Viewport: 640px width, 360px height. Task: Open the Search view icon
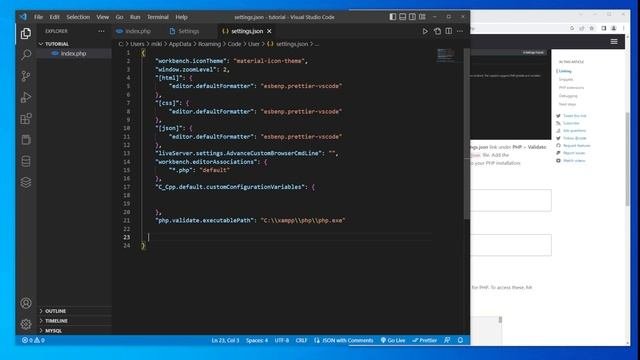(26, 54)
